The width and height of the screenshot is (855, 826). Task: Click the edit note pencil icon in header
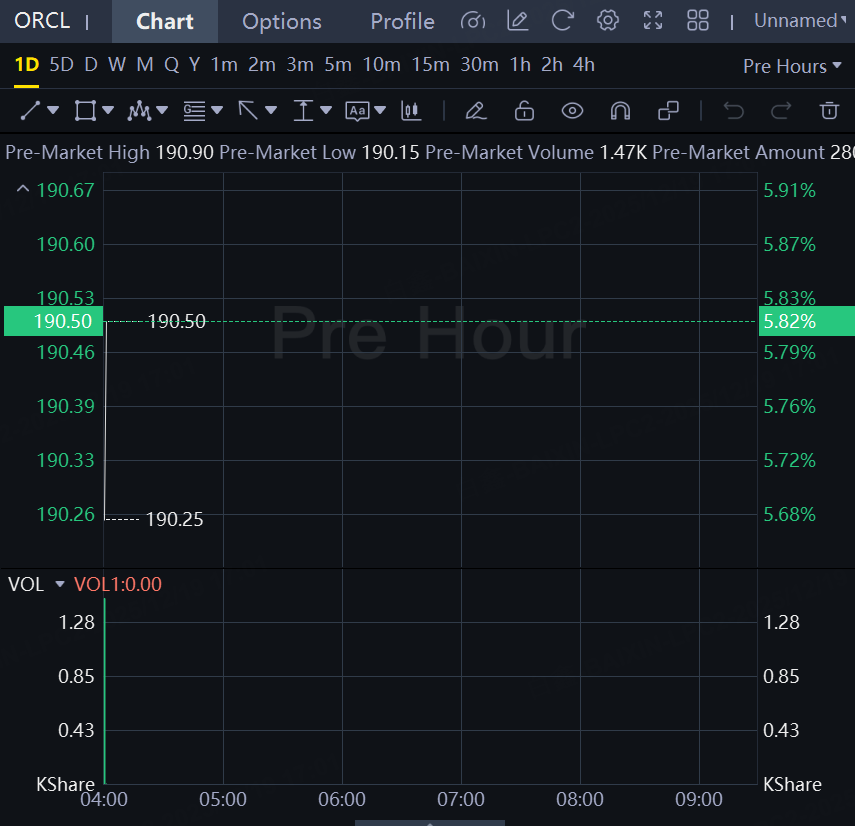click(x=517, y=21)
